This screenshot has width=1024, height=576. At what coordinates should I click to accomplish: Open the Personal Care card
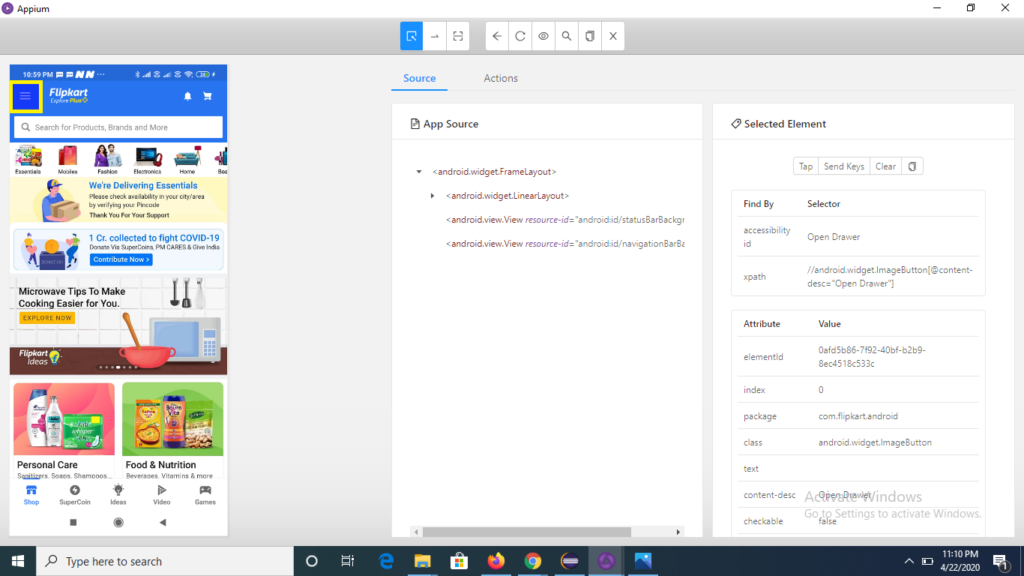tap(64, 430)
